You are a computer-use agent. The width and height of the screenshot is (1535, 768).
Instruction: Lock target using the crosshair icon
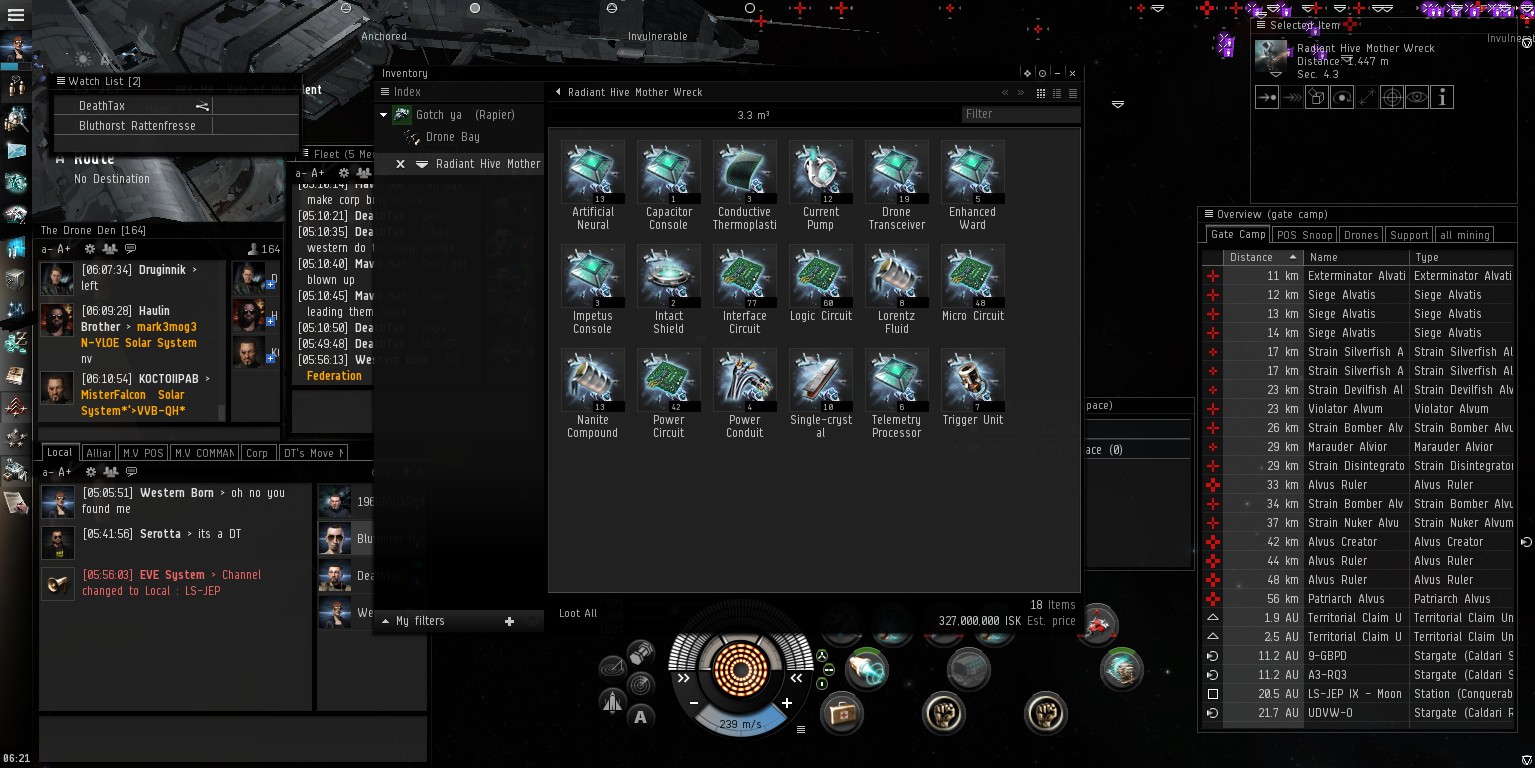(x=1392, y=97)
